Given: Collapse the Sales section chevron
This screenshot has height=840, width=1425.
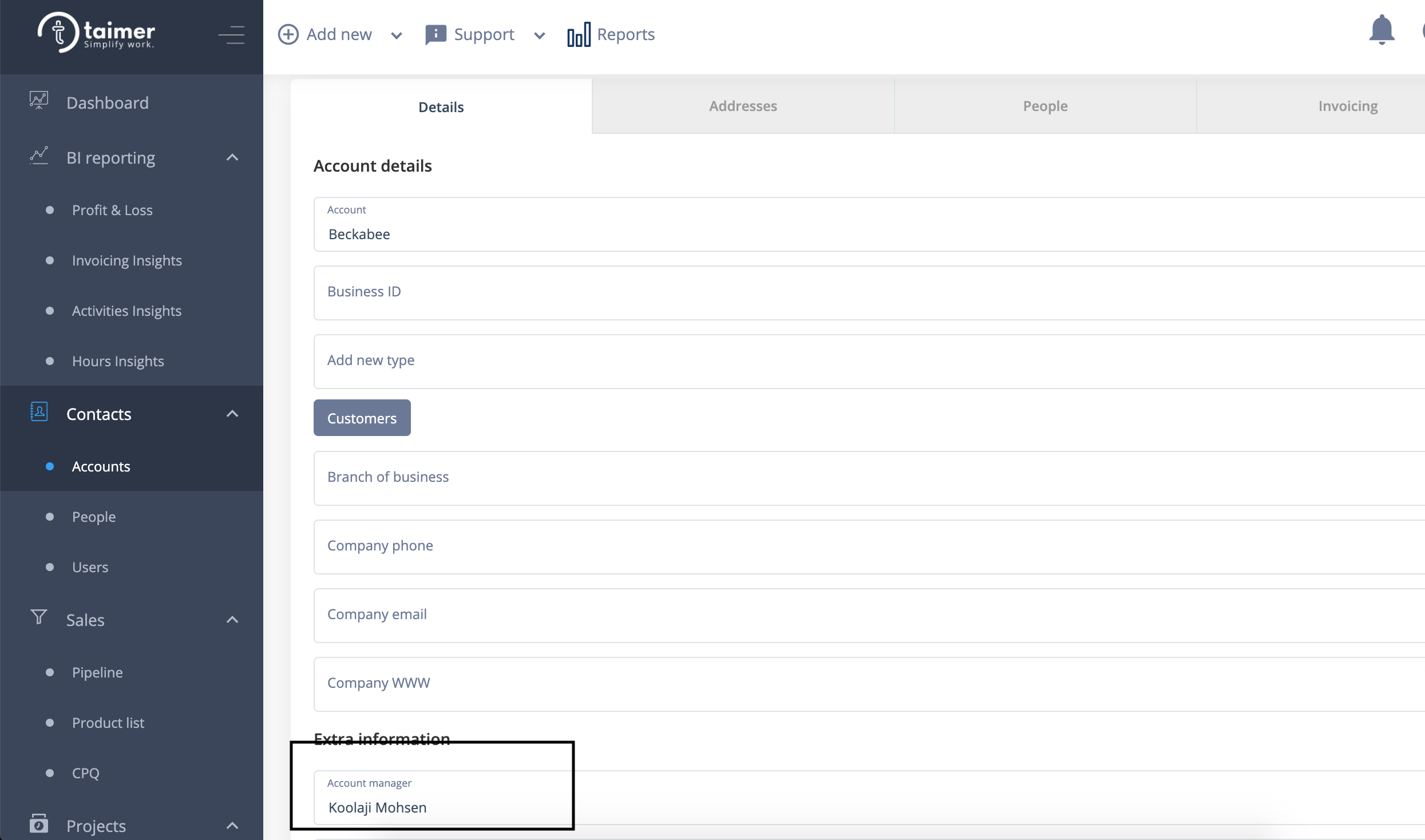Looking at the screenshot, I should coord(232,620).
